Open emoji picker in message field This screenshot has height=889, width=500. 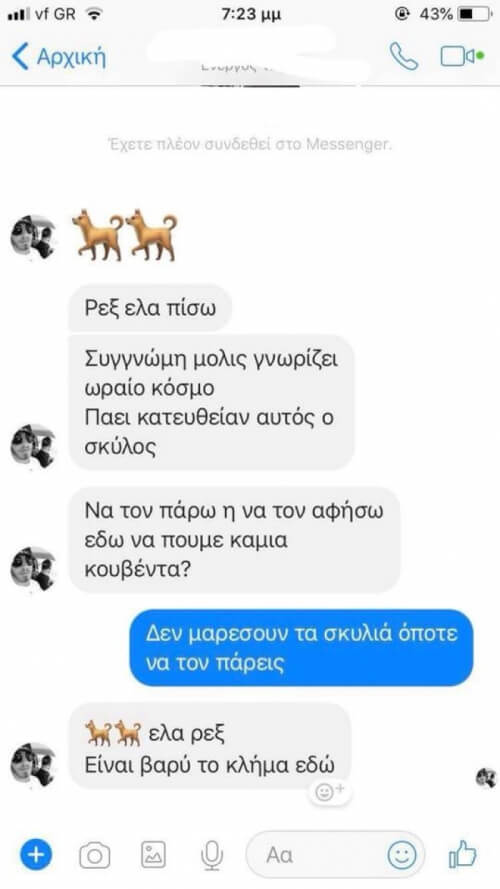(x=402, y=854)
